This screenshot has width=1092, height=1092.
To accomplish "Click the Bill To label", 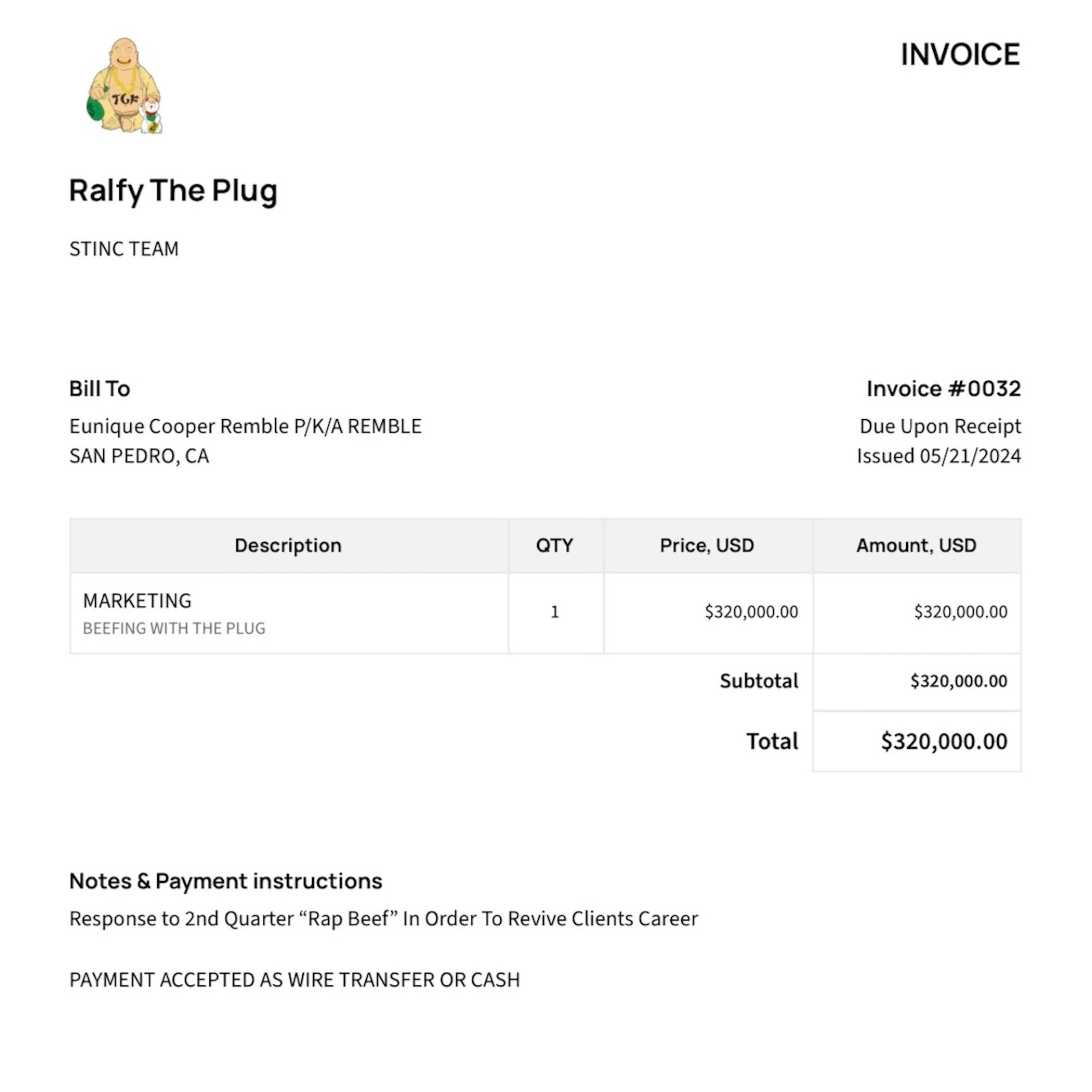I will tap(99, 389).
